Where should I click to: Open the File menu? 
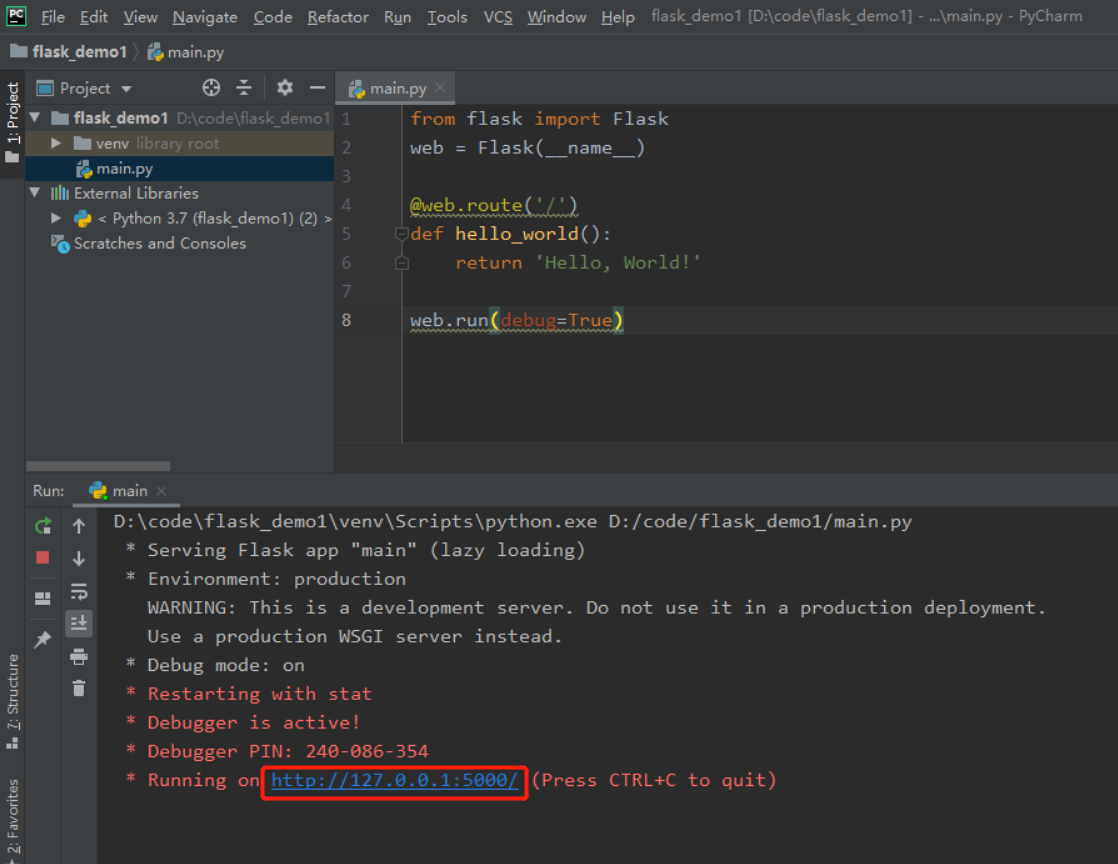click(x=53, y=16)
